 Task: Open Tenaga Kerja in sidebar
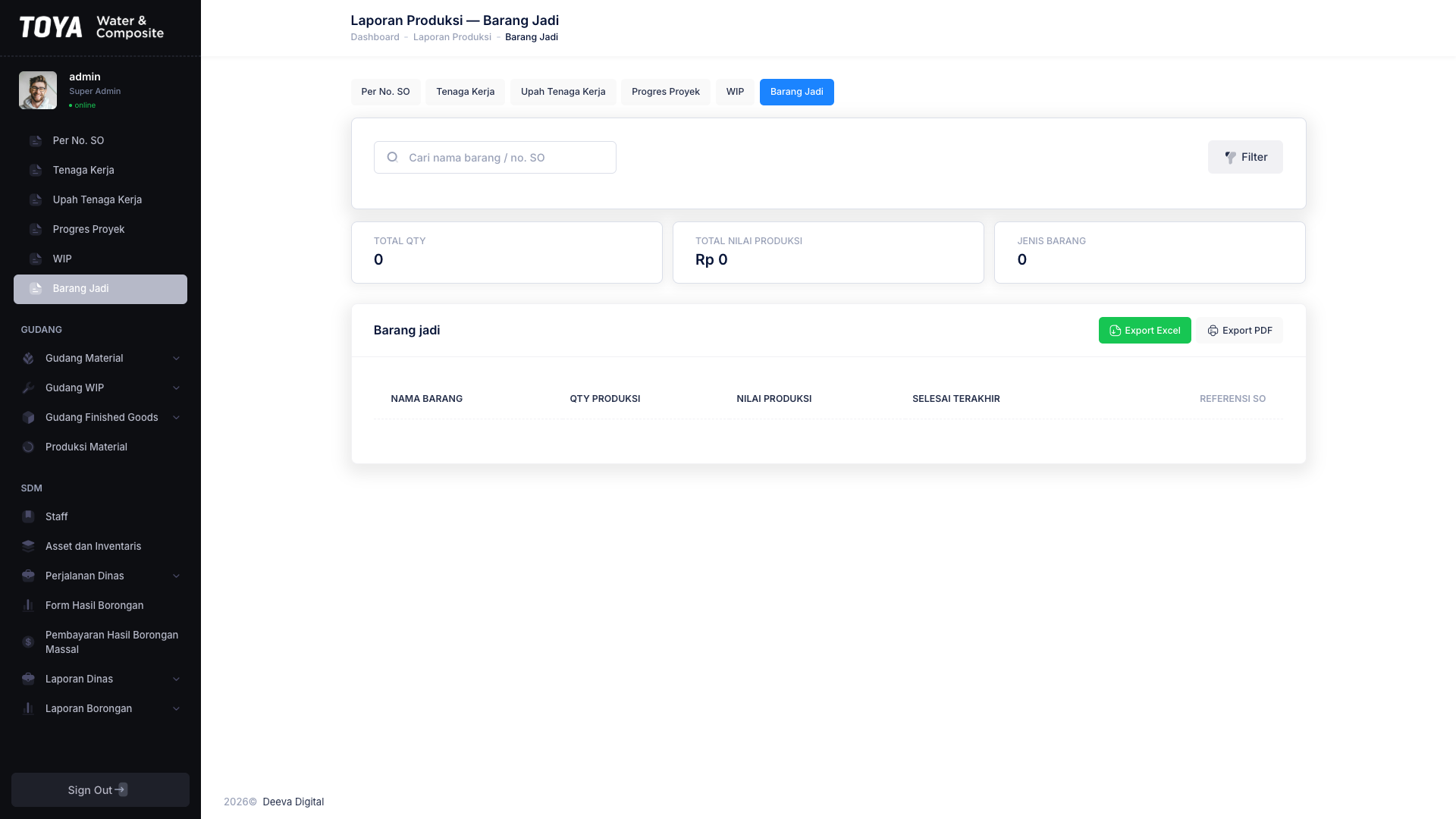pyautogui.click(x=100, y=171)
